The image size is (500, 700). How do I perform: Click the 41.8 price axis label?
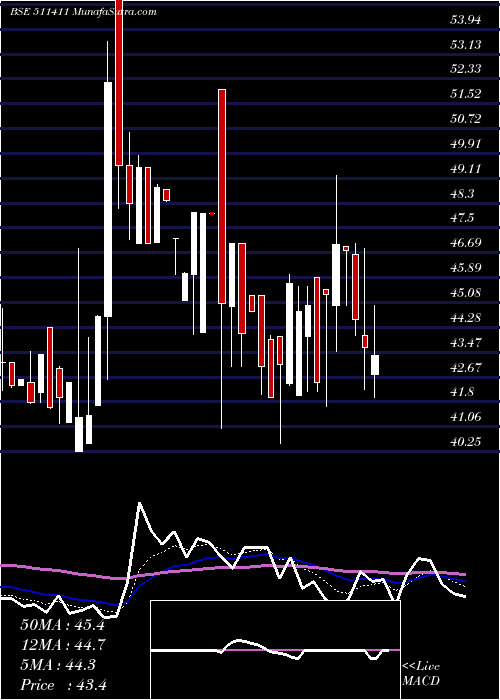coord(462,392)
